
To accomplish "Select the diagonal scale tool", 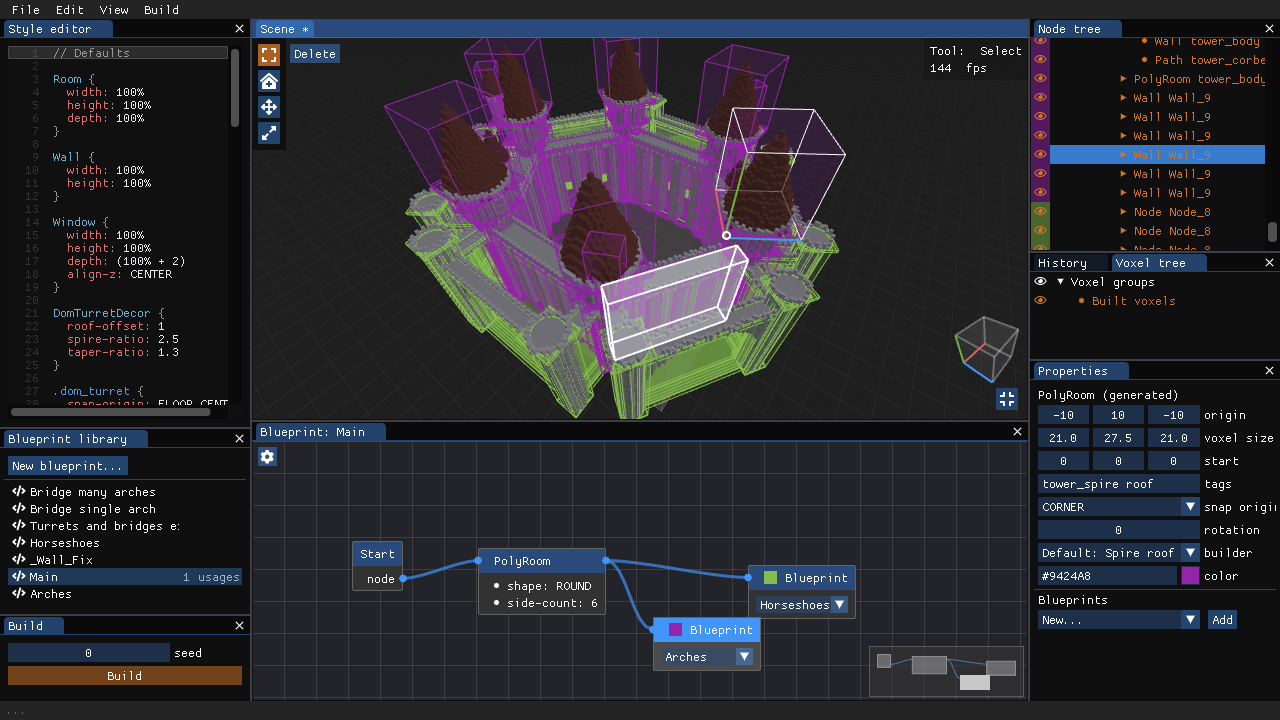I will pyautogui.click(x=268, y=133).
